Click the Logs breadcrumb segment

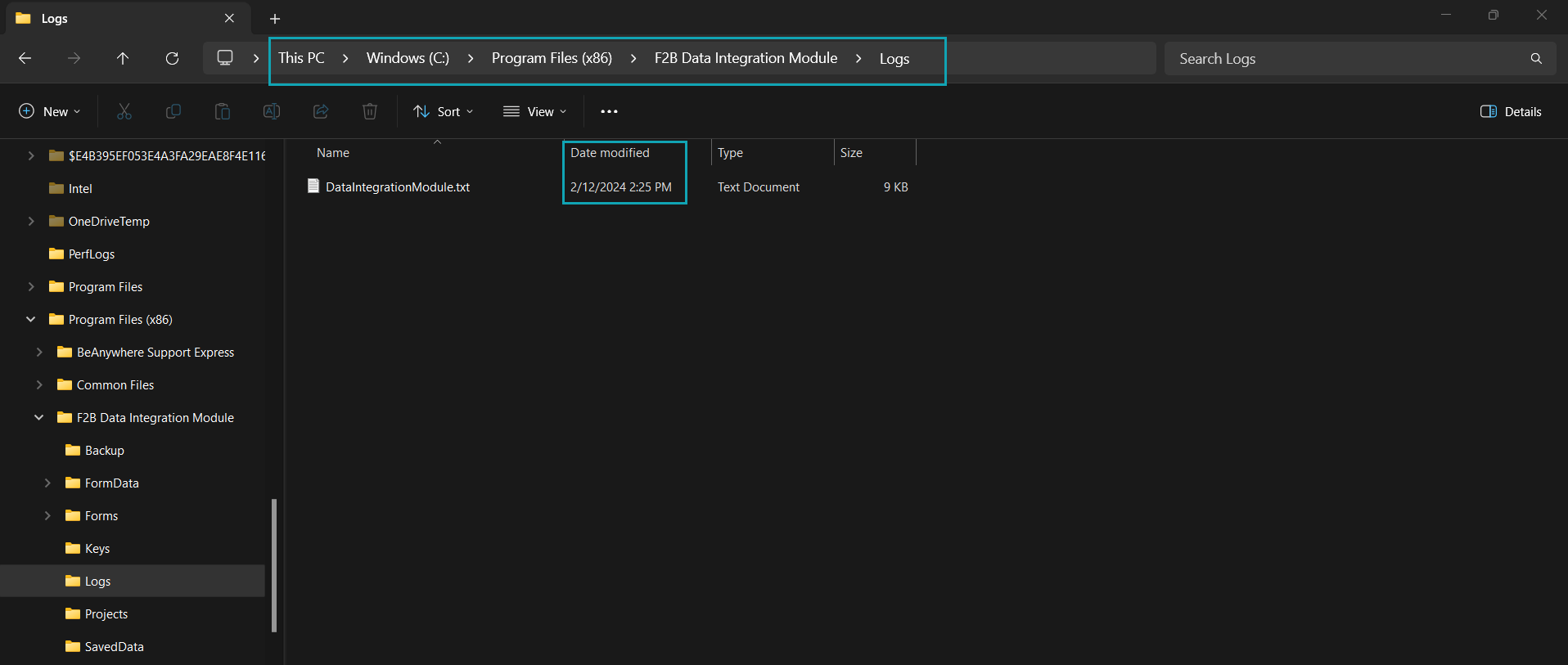point(894,59)
